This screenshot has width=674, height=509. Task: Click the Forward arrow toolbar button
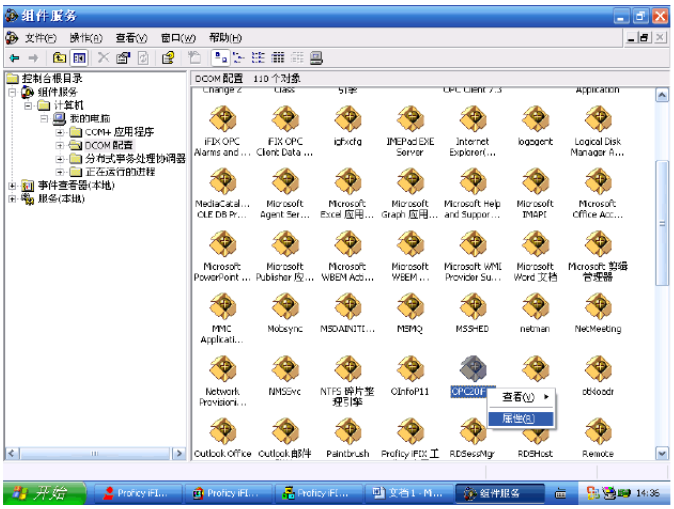point(34,58)
